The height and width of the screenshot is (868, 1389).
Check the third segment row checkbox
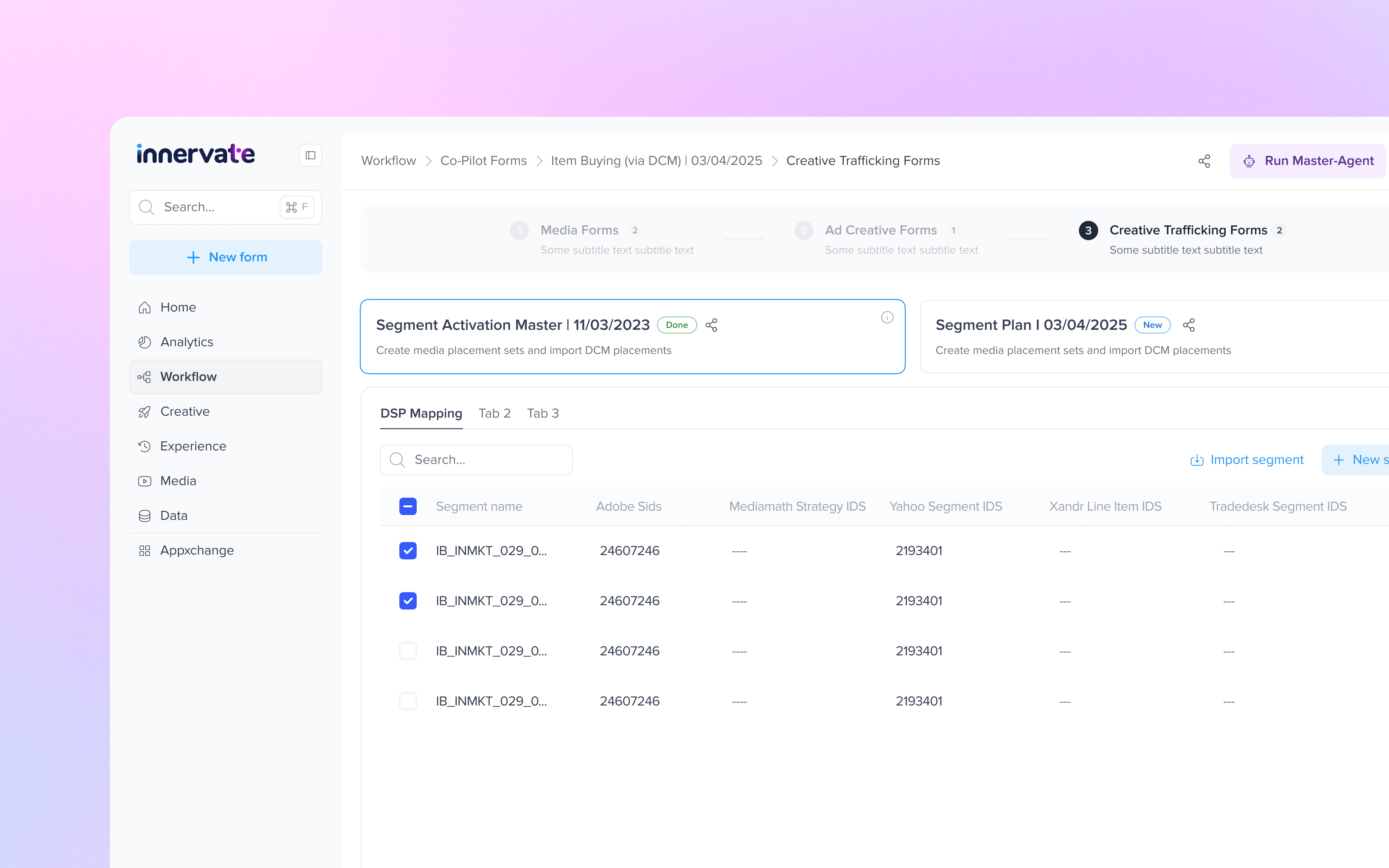(407, 651)
